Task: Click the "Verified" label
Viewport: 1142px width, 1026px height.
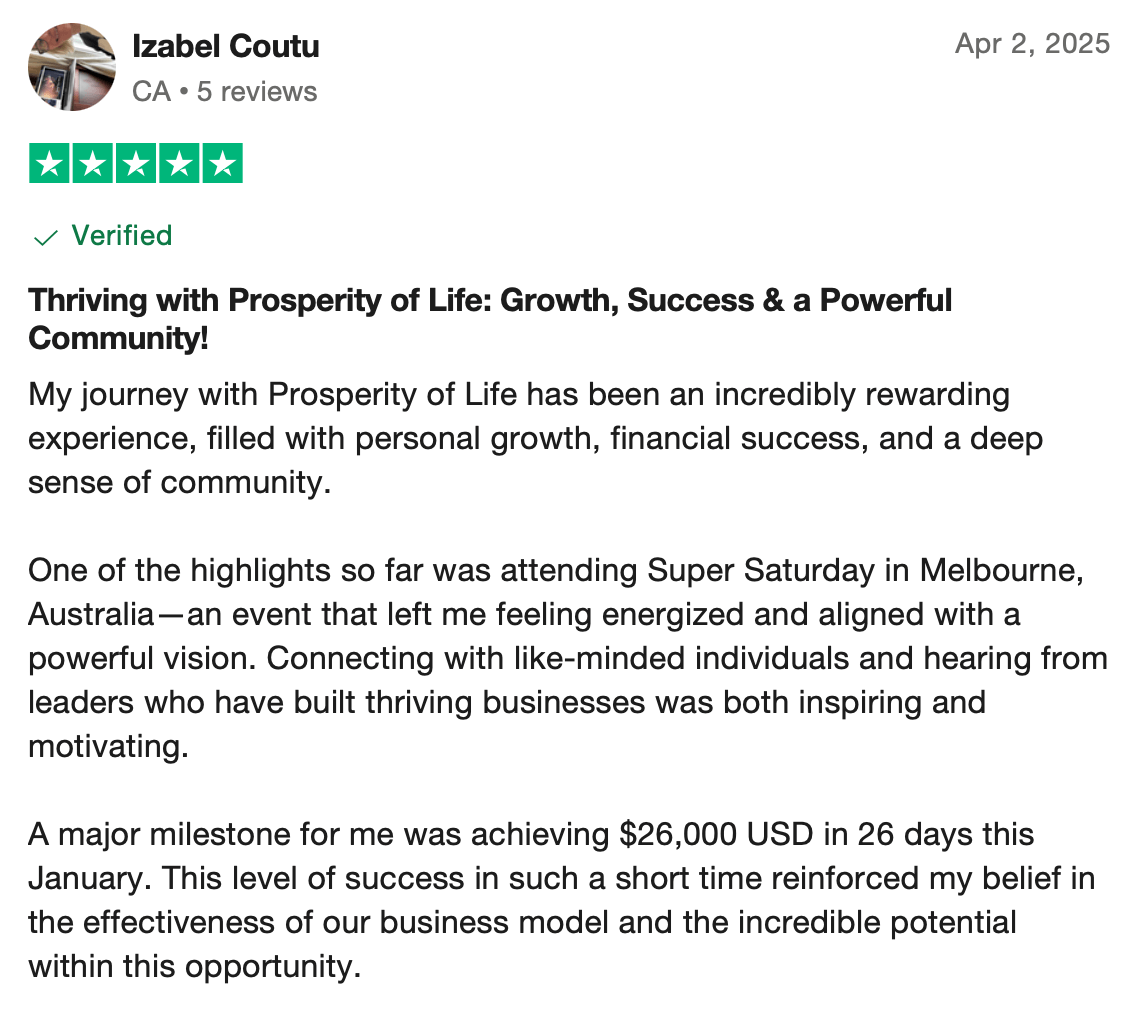Action: click(x=122, y=236)
